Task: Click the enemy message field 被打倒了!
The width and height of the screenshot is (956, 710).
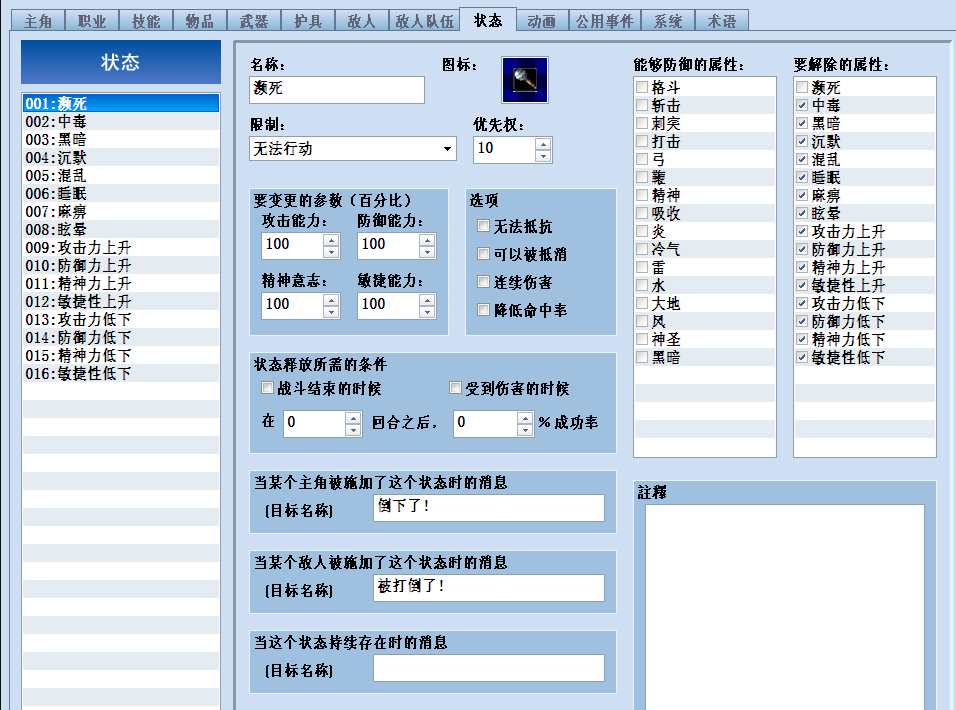Action: pos(488,588)
